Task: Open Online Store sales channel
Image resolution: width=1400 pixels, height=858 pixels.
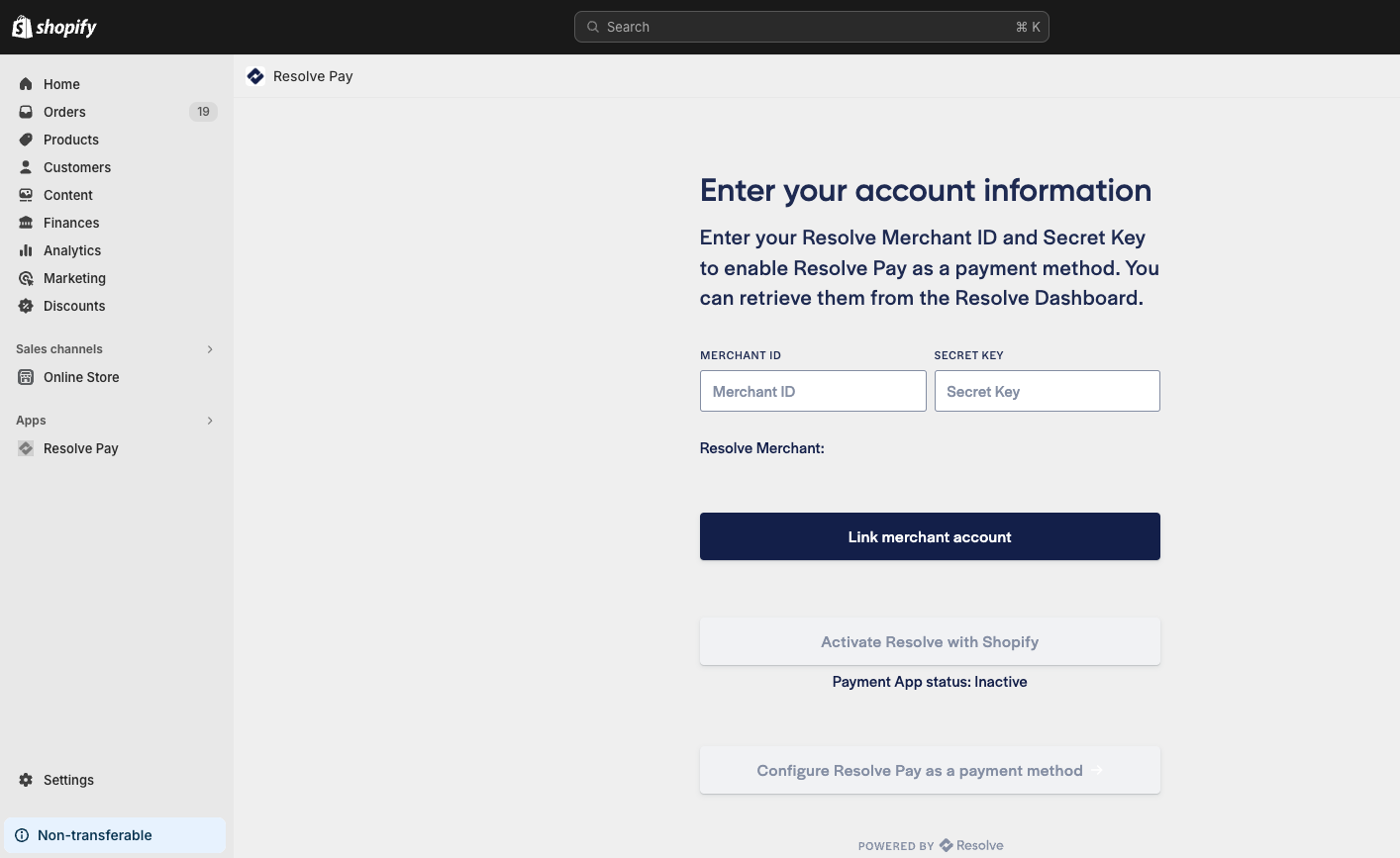Action: [x=117, y=377]
